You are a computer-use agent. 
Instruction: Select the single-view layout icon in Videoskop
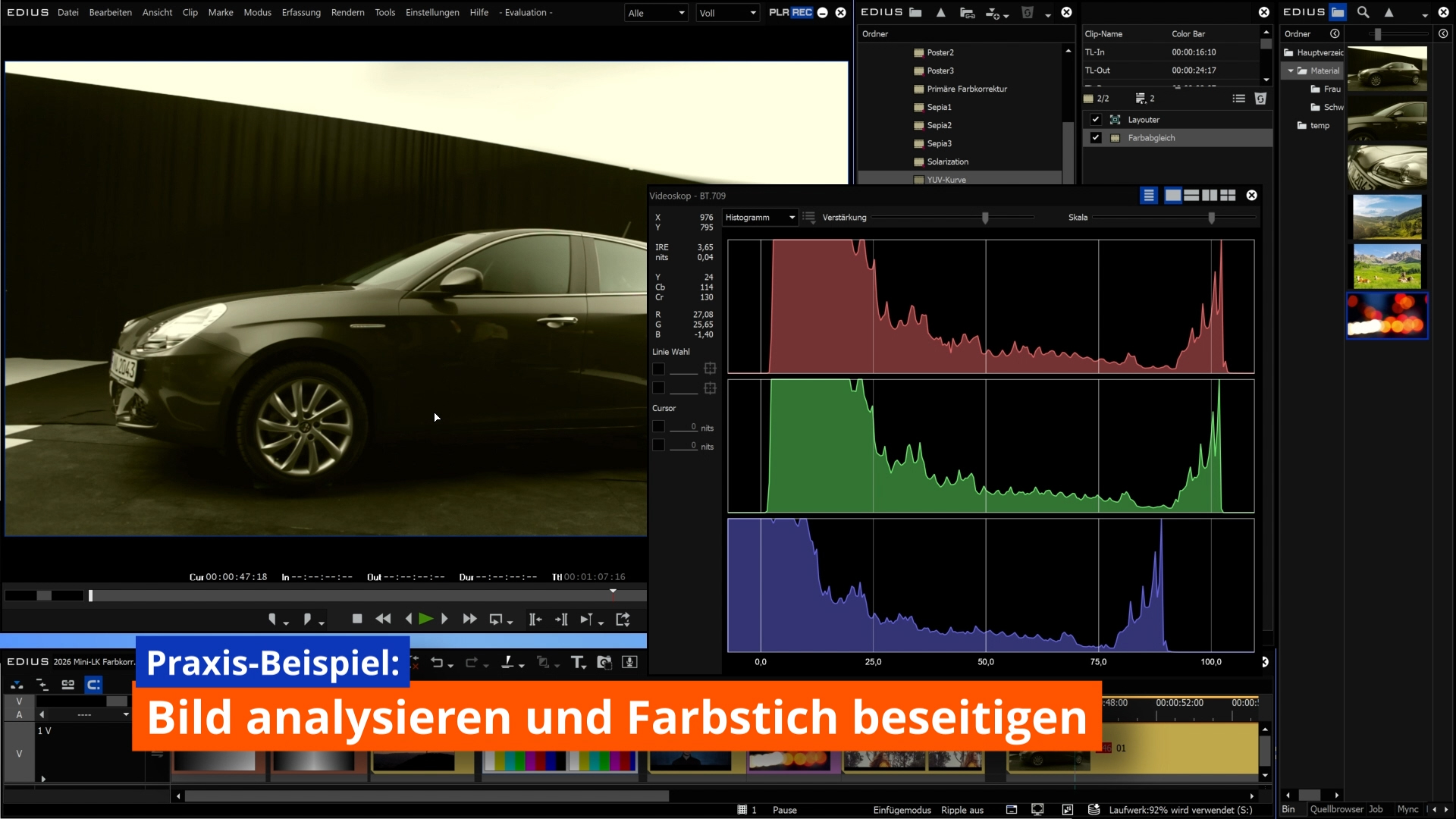click(1172, 196)
